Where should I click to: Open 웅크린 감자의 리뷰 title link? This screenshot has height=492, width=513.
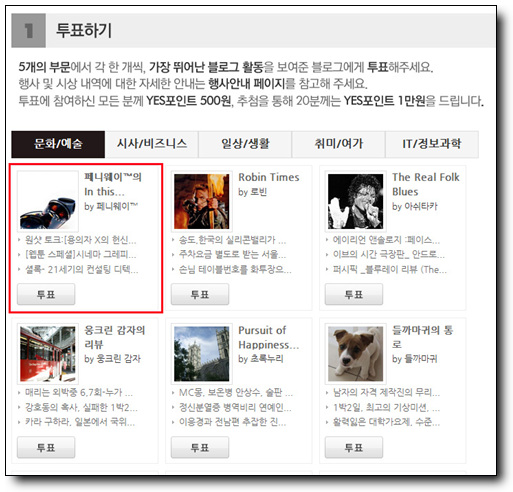click(114, 337)
